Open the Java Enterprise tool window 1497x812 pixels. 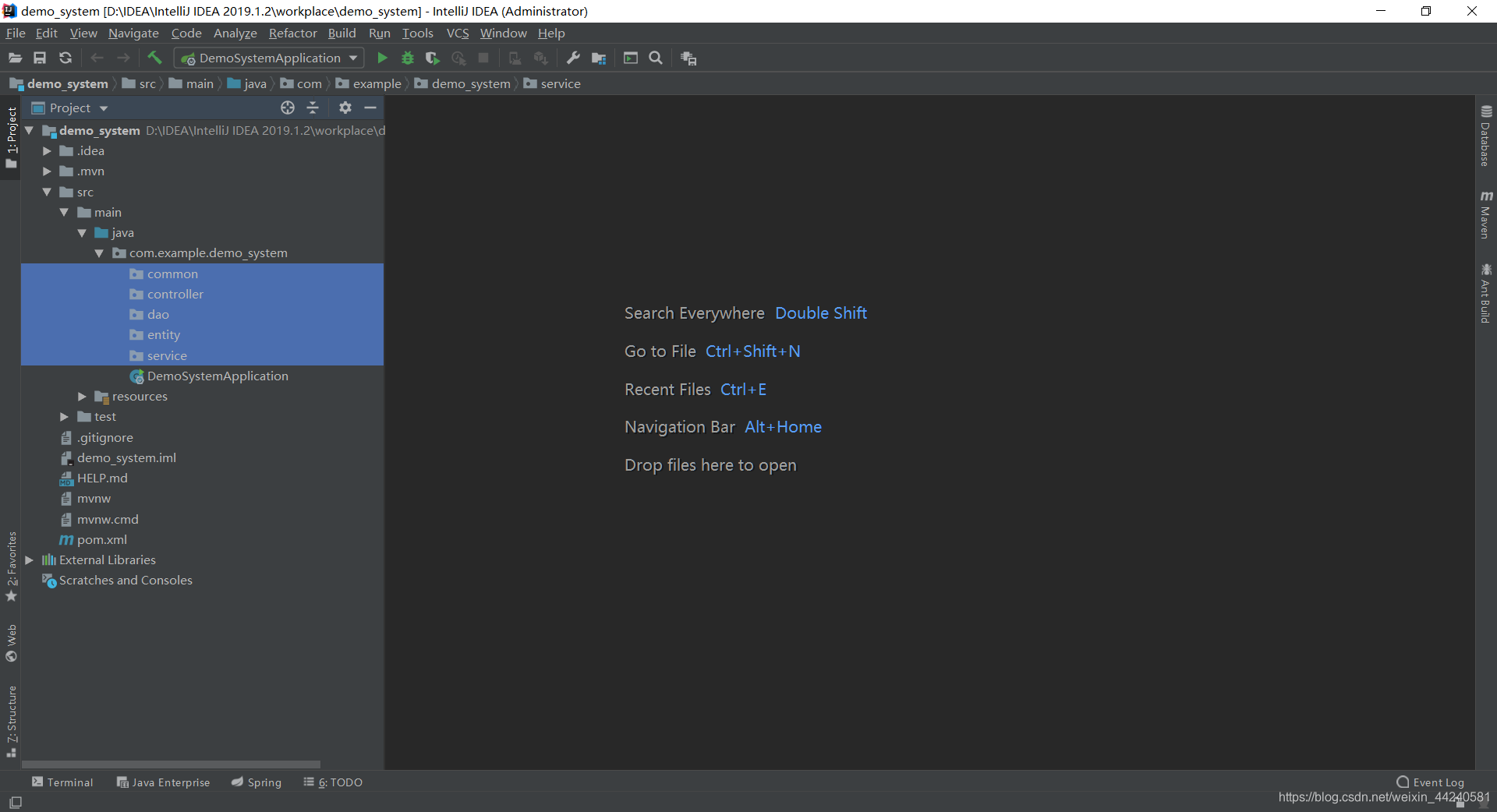point(163,782)
